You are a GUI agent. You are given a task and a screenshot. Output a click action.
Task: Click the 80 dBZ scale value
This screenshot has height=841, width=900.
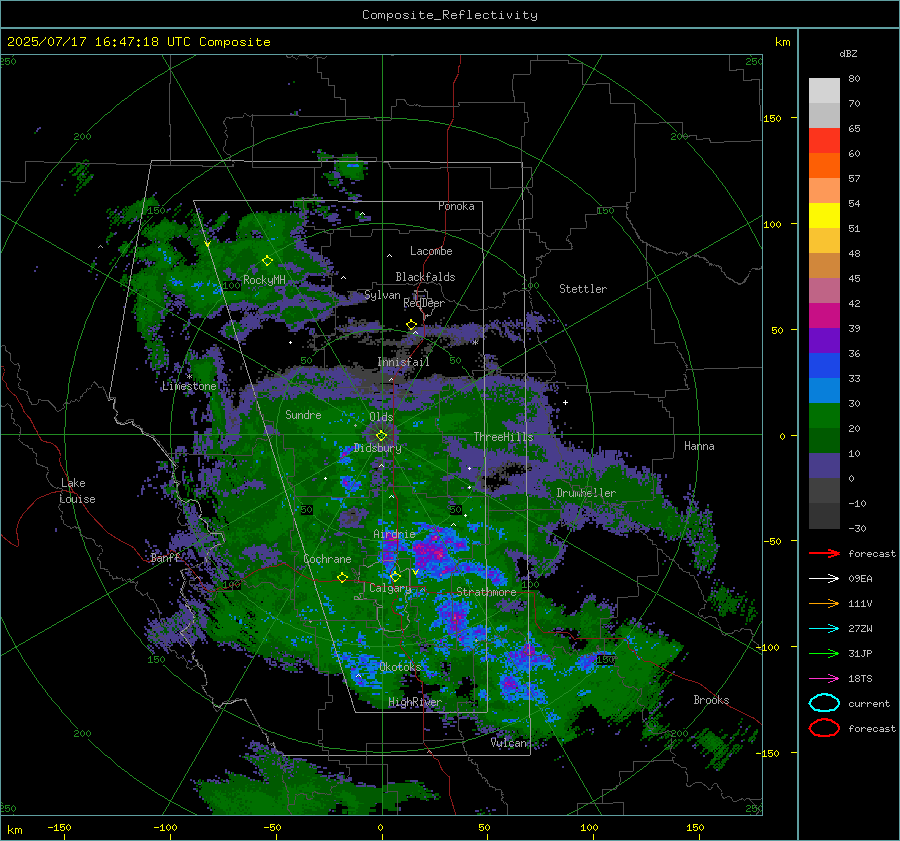854,79
